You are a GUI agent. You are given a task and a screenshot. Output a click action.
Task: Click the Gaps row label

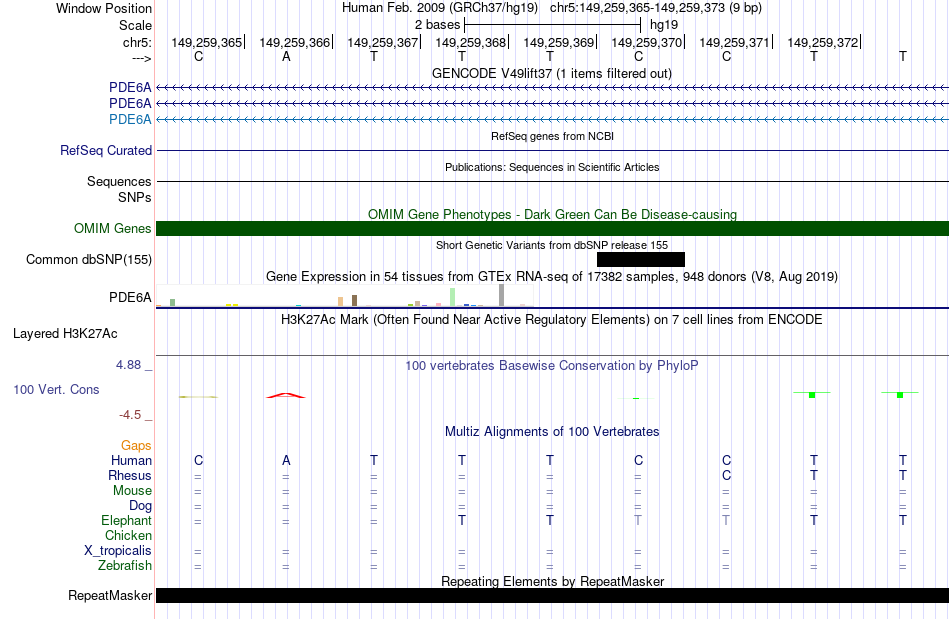pos(136,446)
